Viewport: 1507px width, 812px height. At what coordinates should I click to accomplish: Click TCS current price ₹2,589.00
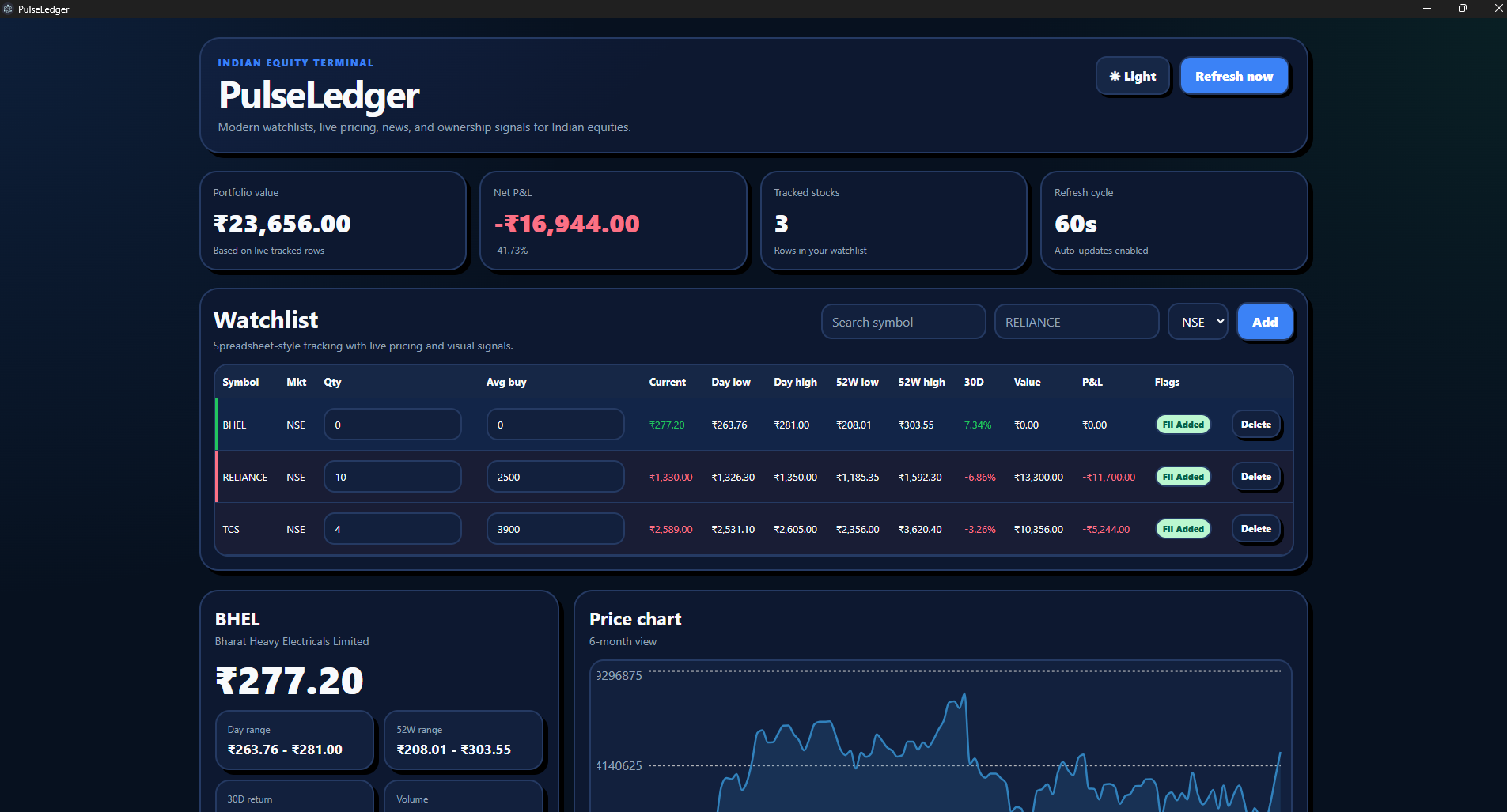(671, 530)
